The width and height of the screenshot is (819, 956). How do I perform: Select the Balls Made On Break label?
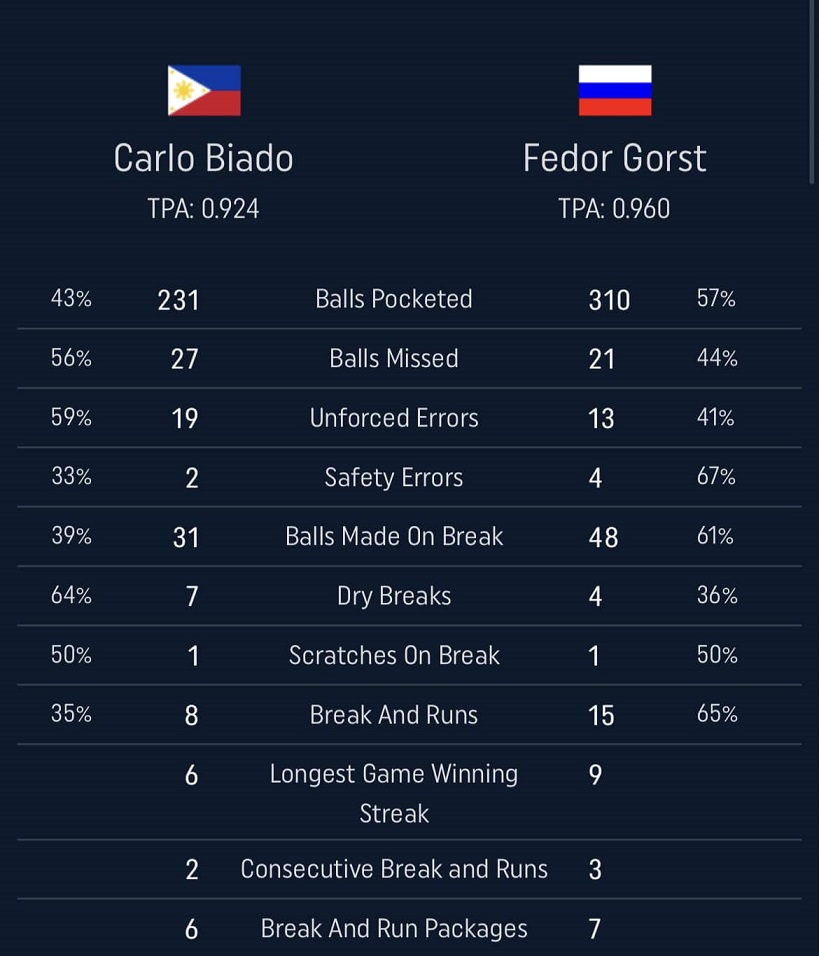point(394,537)
